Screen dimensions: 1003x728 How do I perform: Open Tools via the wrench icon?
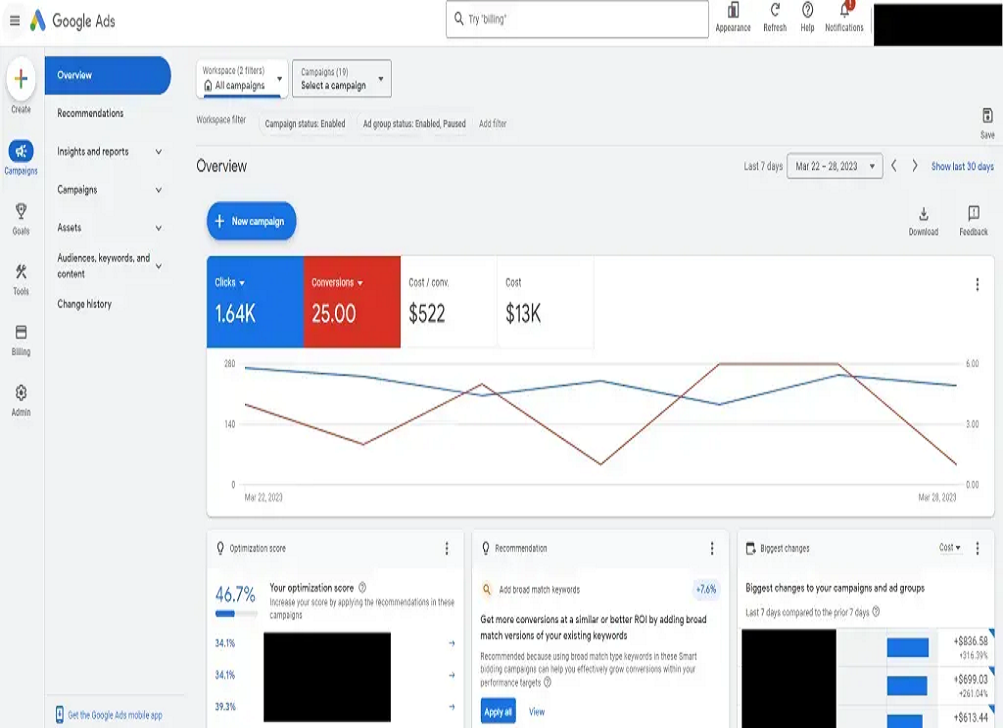pos(20,271)
